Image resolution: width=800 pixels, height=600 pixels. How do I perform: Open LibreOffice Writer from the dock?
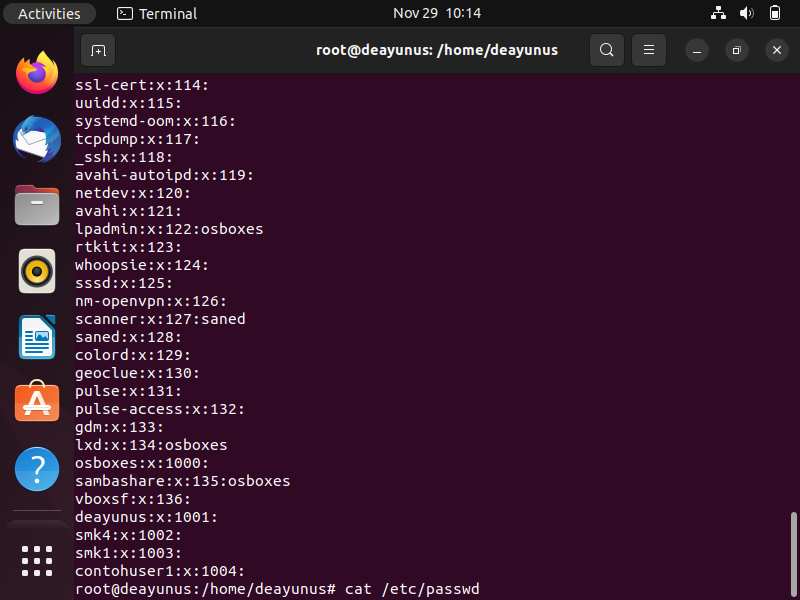(37, 337)
